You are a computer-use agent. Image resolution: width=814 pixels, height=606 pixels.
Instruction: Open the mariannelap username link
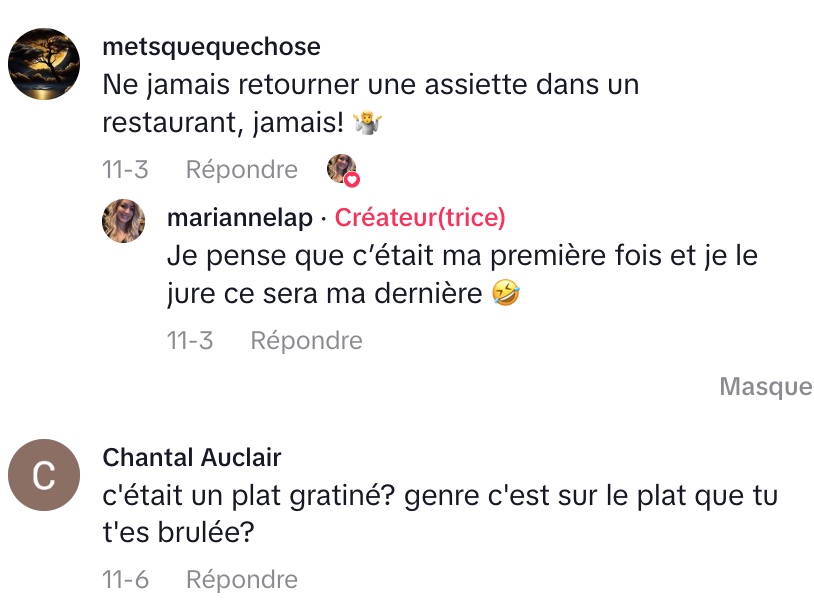(x=239, y=218)
